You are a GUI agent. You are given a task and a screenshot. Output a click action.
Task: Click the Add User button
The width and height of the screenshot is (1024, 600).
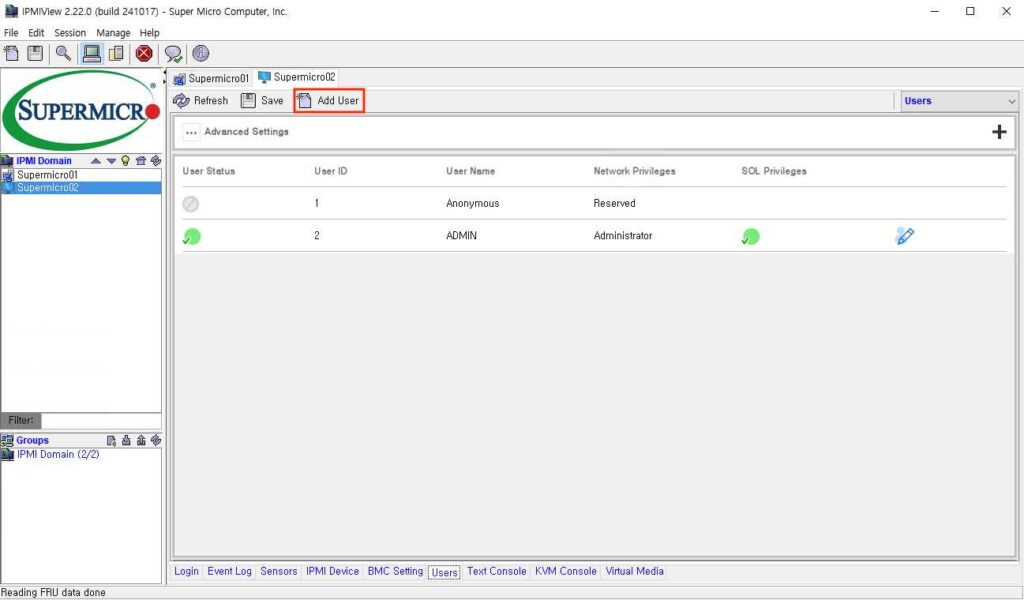tap(328, 101)
